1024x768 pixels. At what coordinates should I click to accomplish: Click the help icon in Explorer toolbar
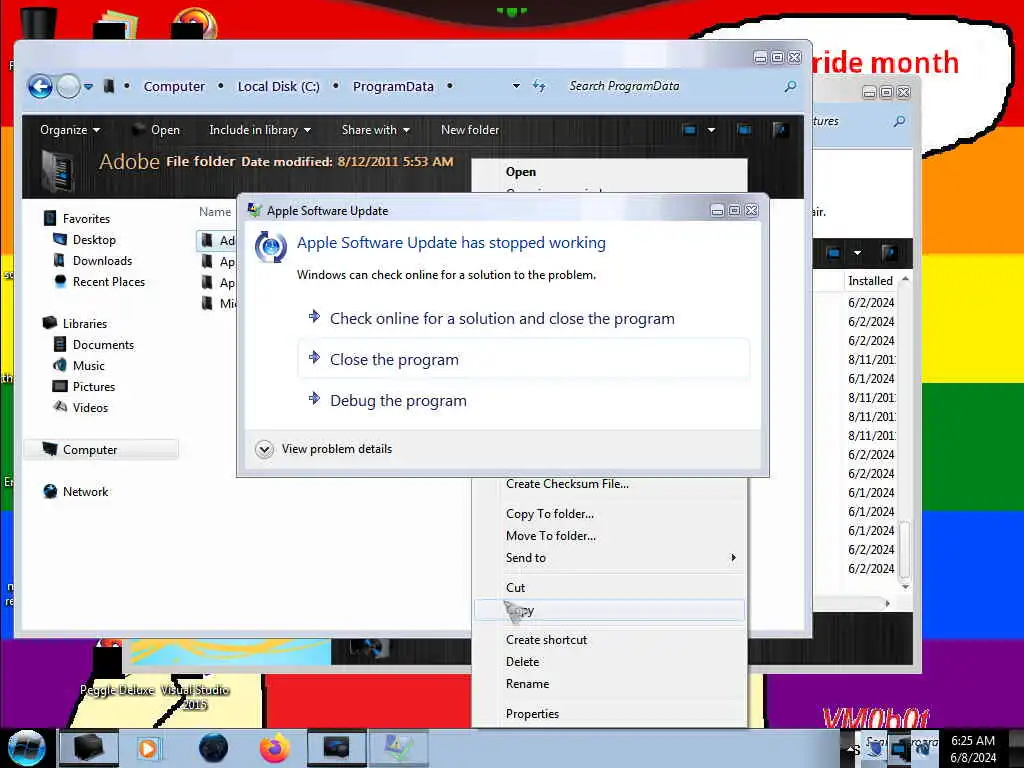[780, 130]
